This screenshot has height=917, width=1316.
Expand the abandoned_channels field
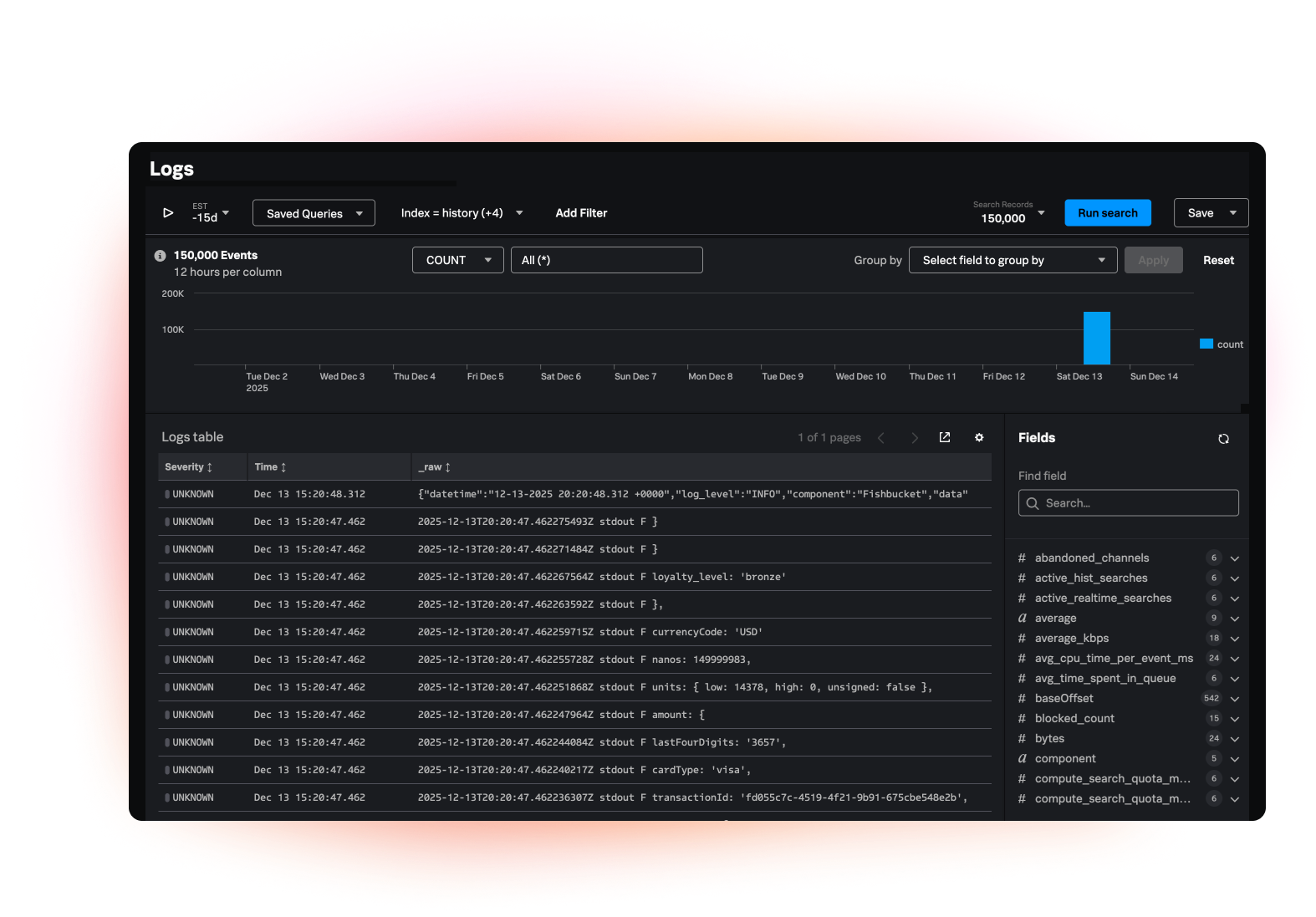1235,558
